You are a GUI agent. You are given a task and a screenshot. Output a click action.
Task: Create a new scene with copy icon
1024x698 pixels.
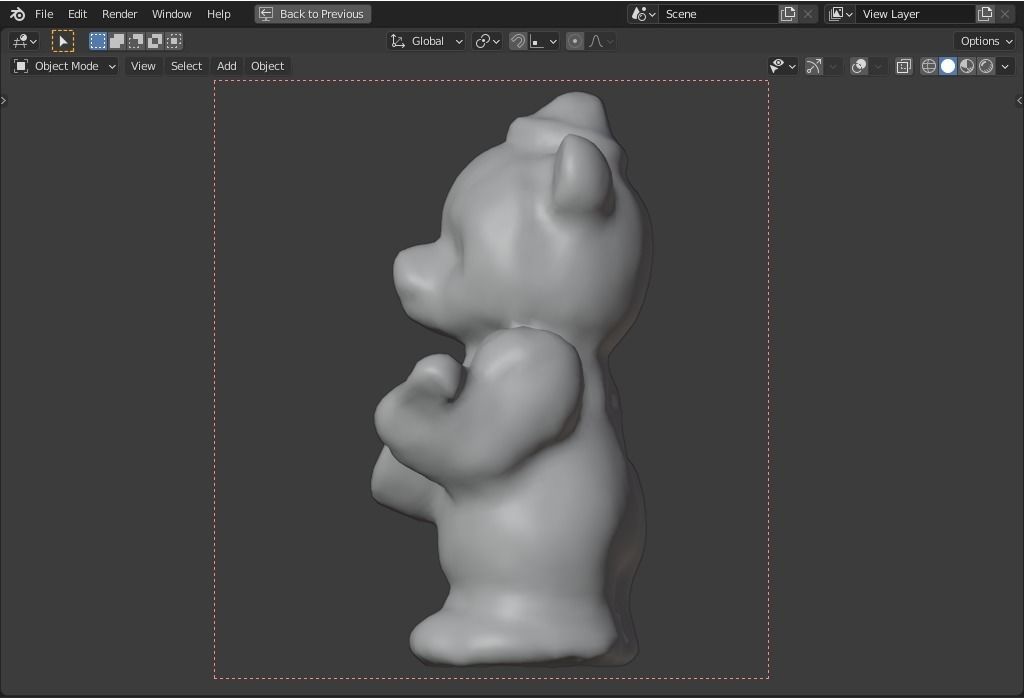click(x=788, y=14)
